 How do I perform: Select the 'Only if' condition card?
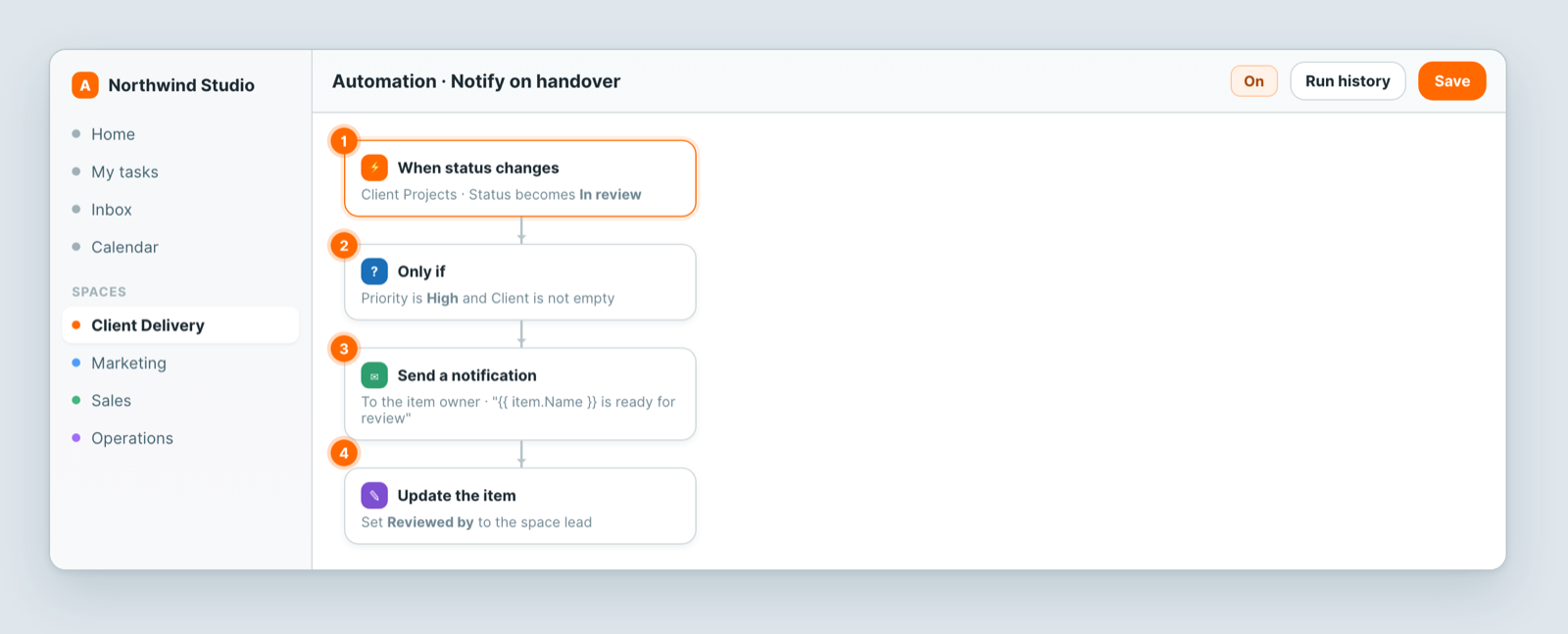coord(520,282)
